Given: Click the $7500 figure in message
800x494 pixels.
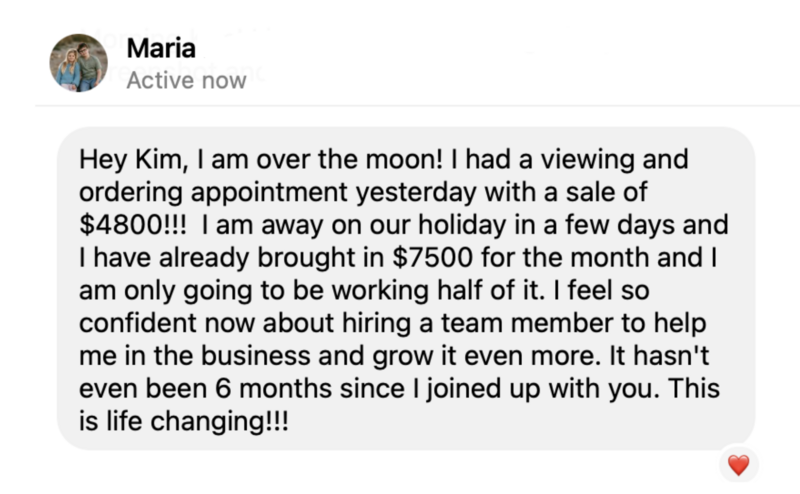Looking at the screenshot, I should [x=433, y=257].
